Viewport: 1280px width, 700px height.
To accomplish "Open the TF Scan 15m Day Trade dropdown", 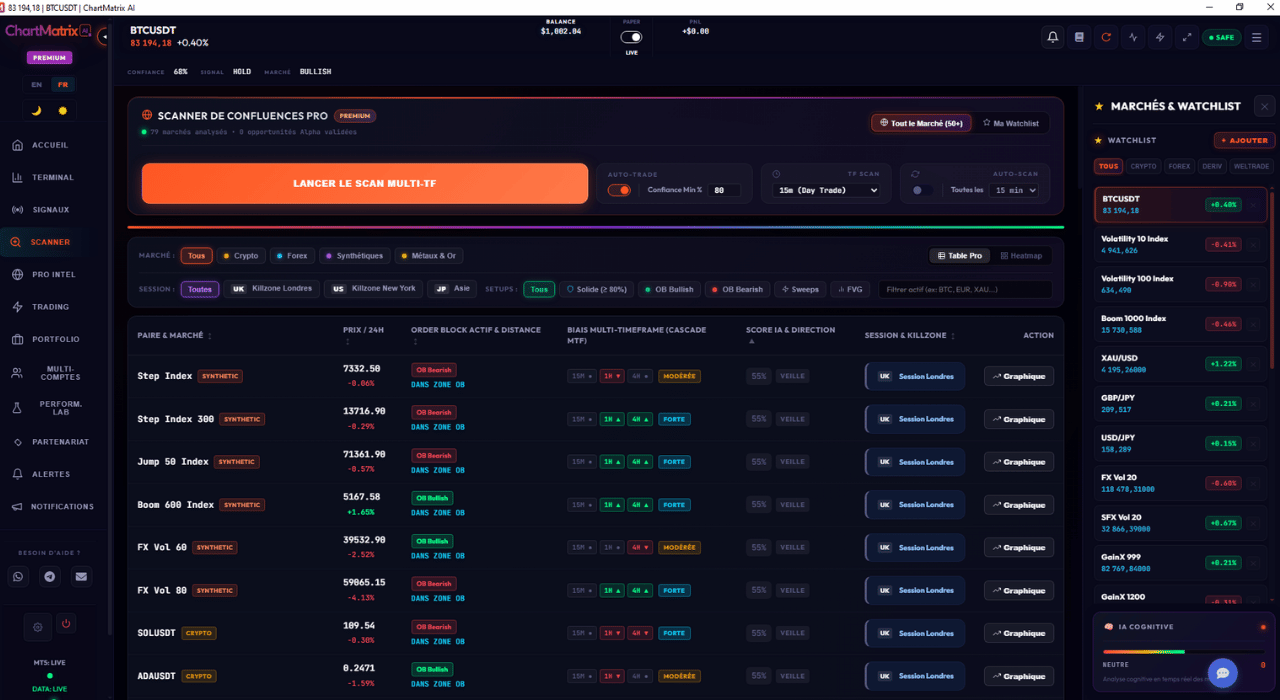I will pos(826,190).
